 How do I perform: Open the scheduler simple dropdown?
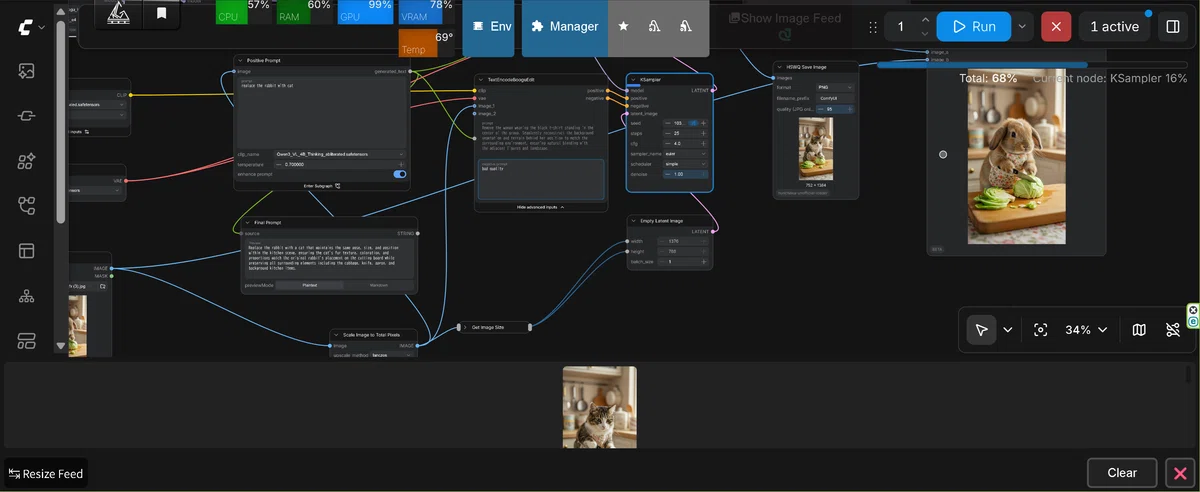pyautogui.click(x=684, y=164)
